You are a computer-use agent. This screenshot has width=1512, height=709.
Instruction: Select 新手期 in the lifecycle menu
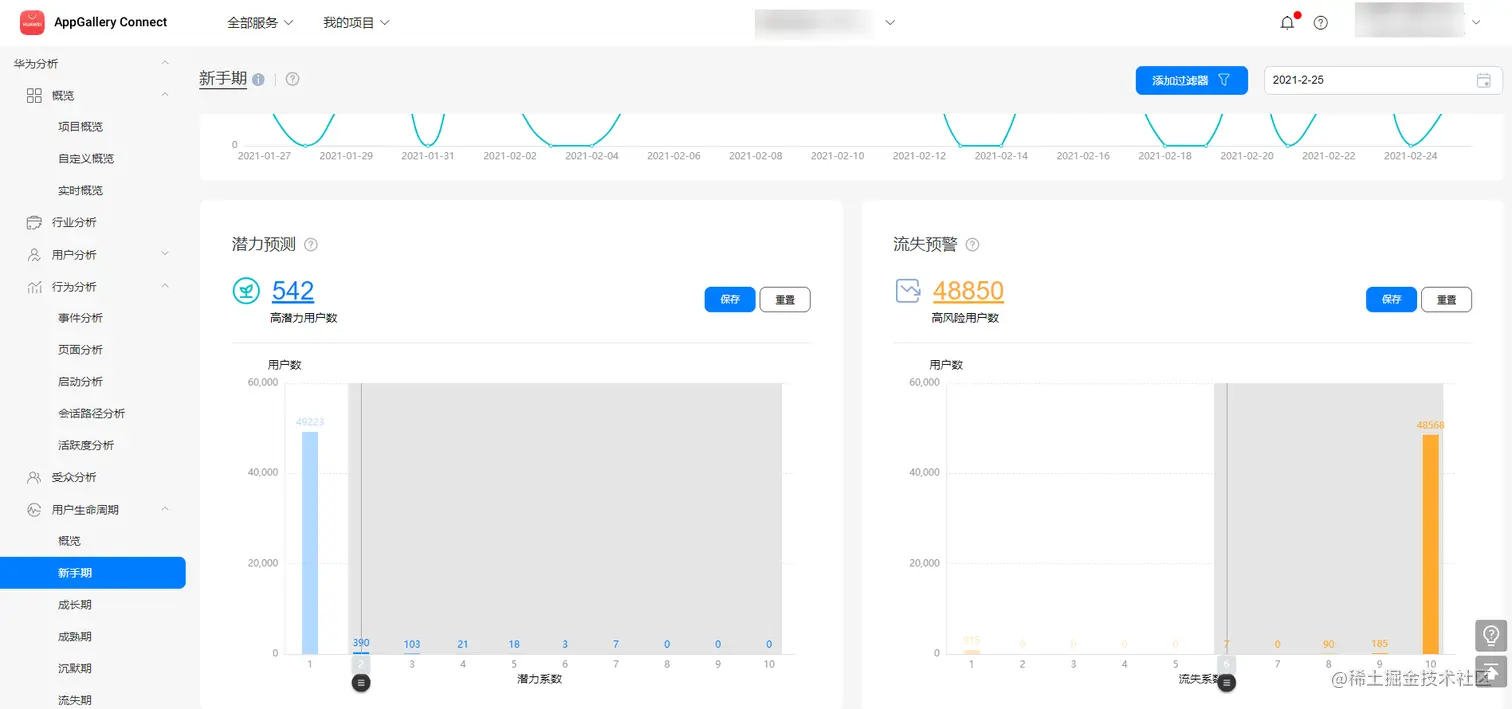(x=92, y=573)
